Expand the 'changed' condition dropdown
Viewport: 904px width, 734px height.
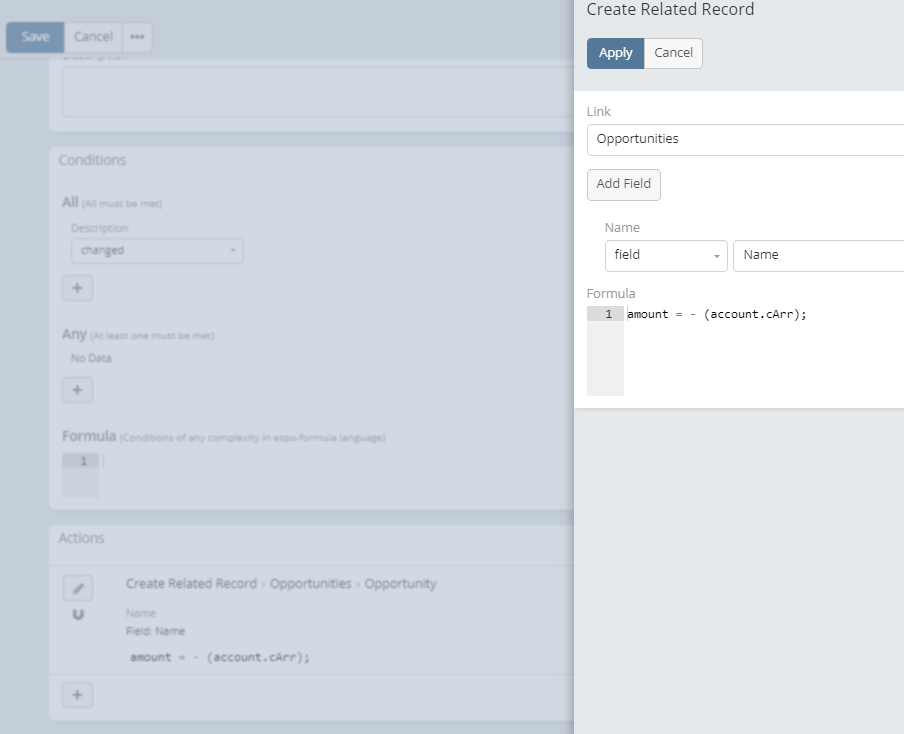click(157, 250)
